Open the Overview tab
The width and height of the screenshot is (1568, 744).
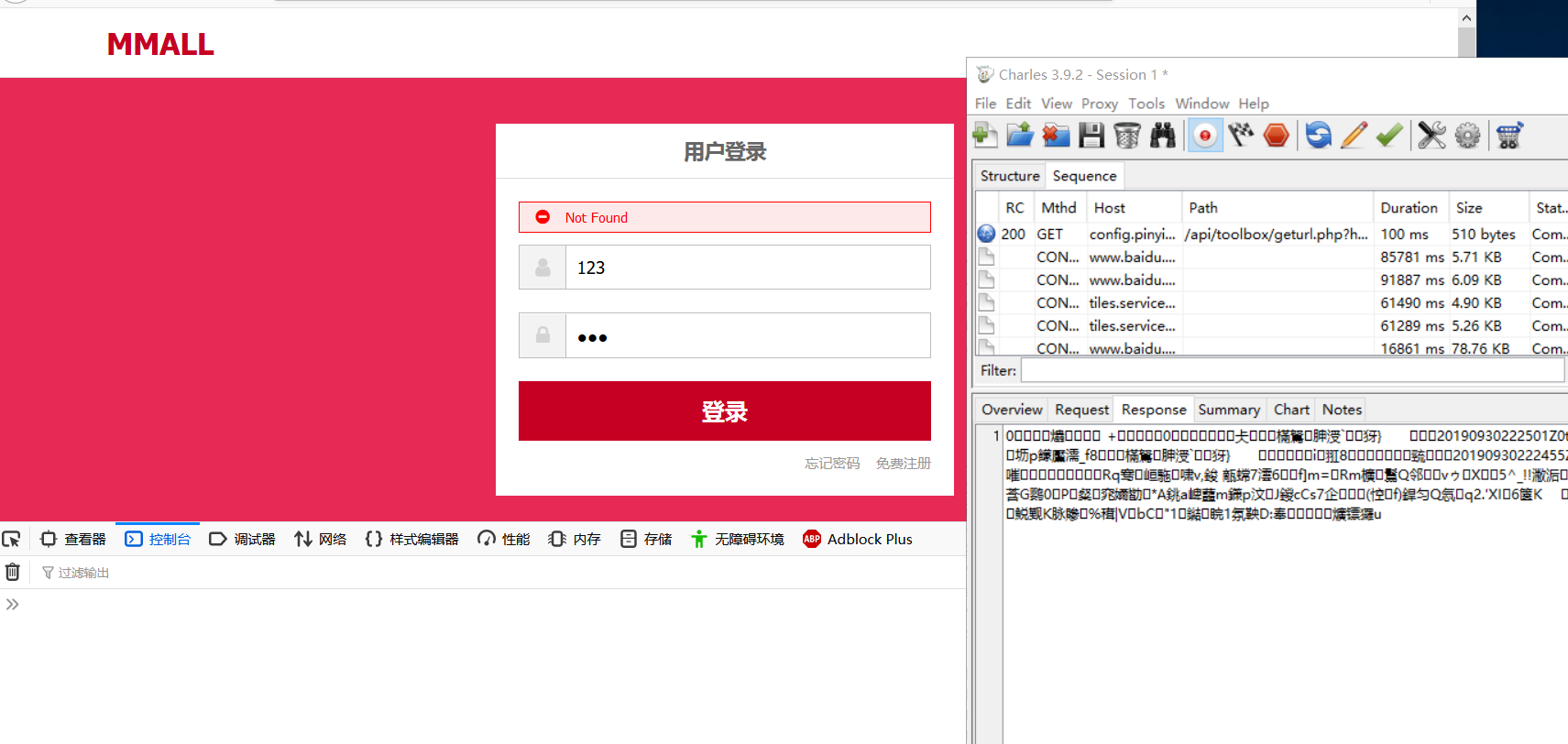(1012, 410)
